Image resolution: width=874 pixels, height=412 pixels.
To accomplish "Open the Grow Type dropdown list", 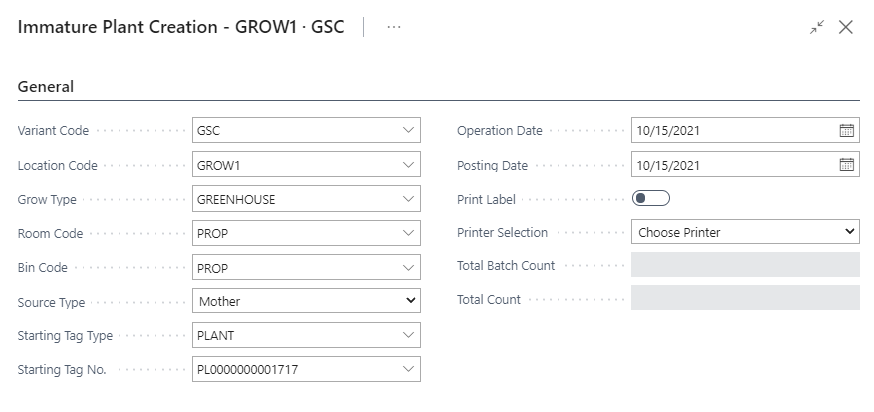I will pos(407,199).
